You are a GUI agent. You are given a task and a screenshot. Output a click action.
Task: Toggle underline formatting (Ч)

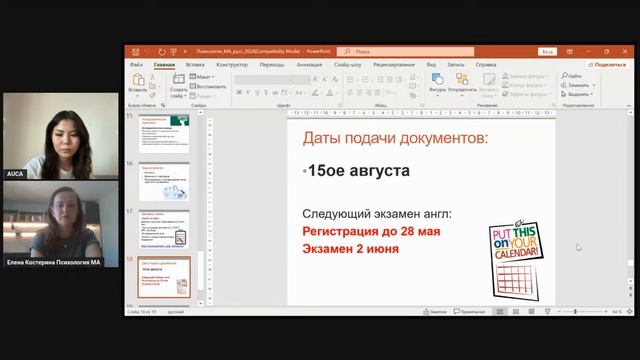click(257, 93)
